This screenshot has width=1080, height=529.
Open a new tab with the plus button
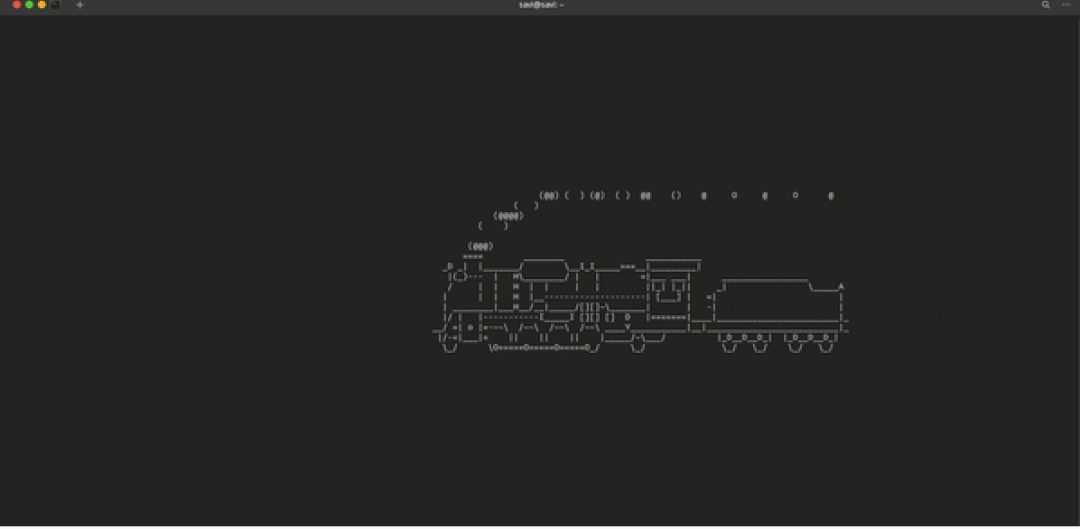(x=80, y=5)
